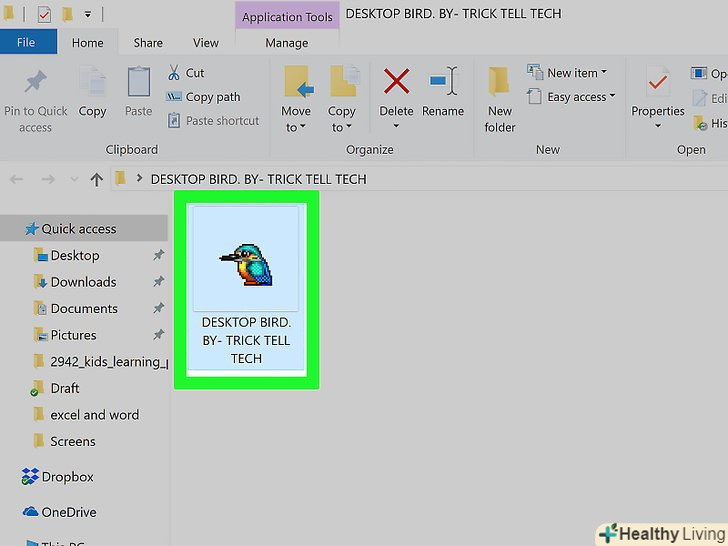The image size is (728, 546).
Task: Click the Paste clipboard icon
Action: [138, 82]
